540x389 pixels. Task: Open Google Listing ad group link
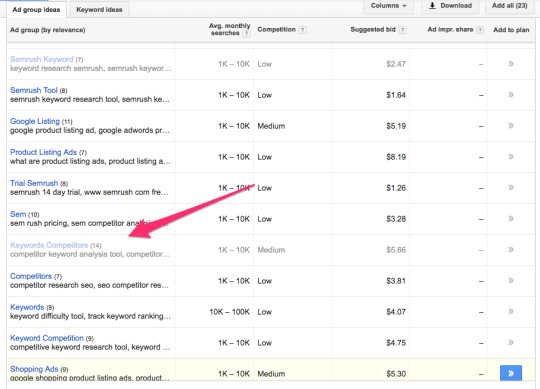click(x=35, y=121)
